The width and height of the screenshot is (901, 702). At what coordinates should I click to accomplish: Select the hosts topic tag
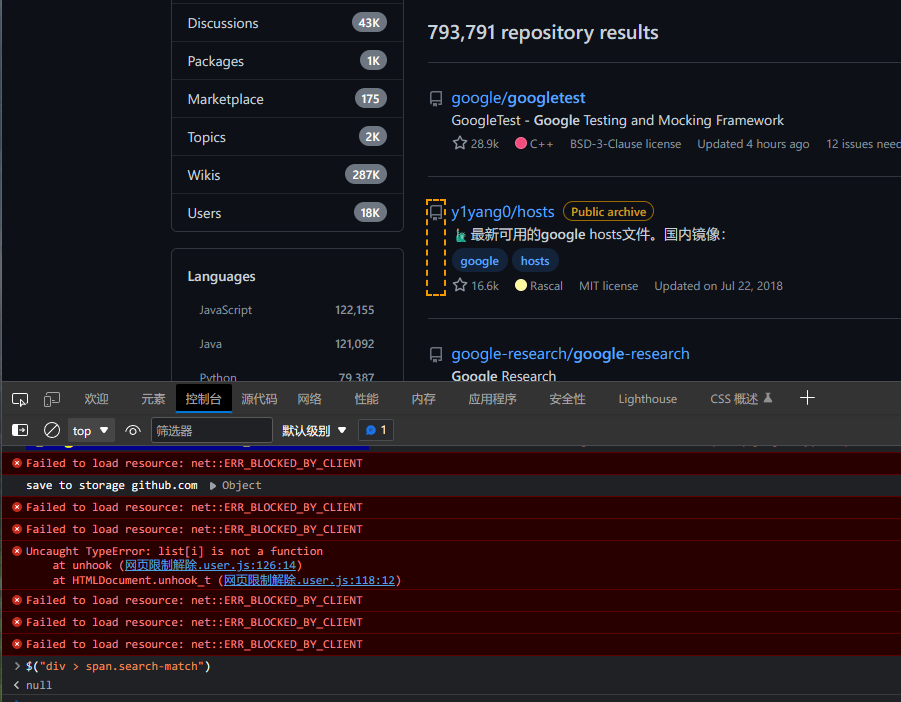pyautogui.click(x=534, y=261)
